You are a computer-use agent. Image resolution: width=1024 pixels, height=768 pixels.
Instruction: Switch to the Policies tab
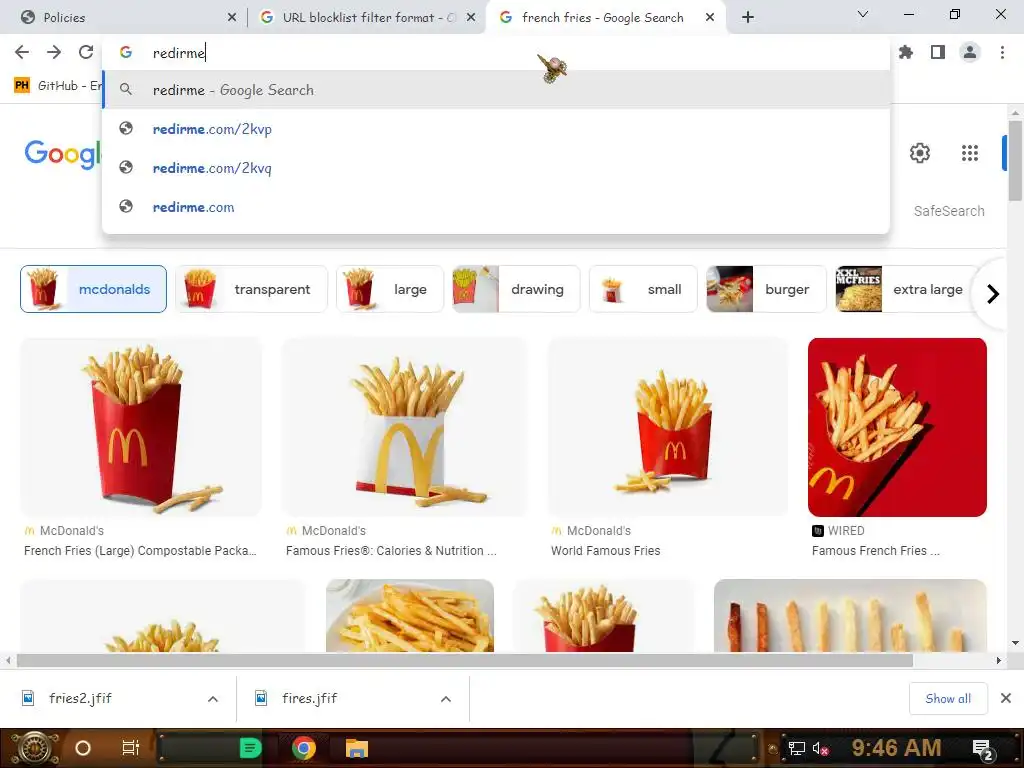122,18
